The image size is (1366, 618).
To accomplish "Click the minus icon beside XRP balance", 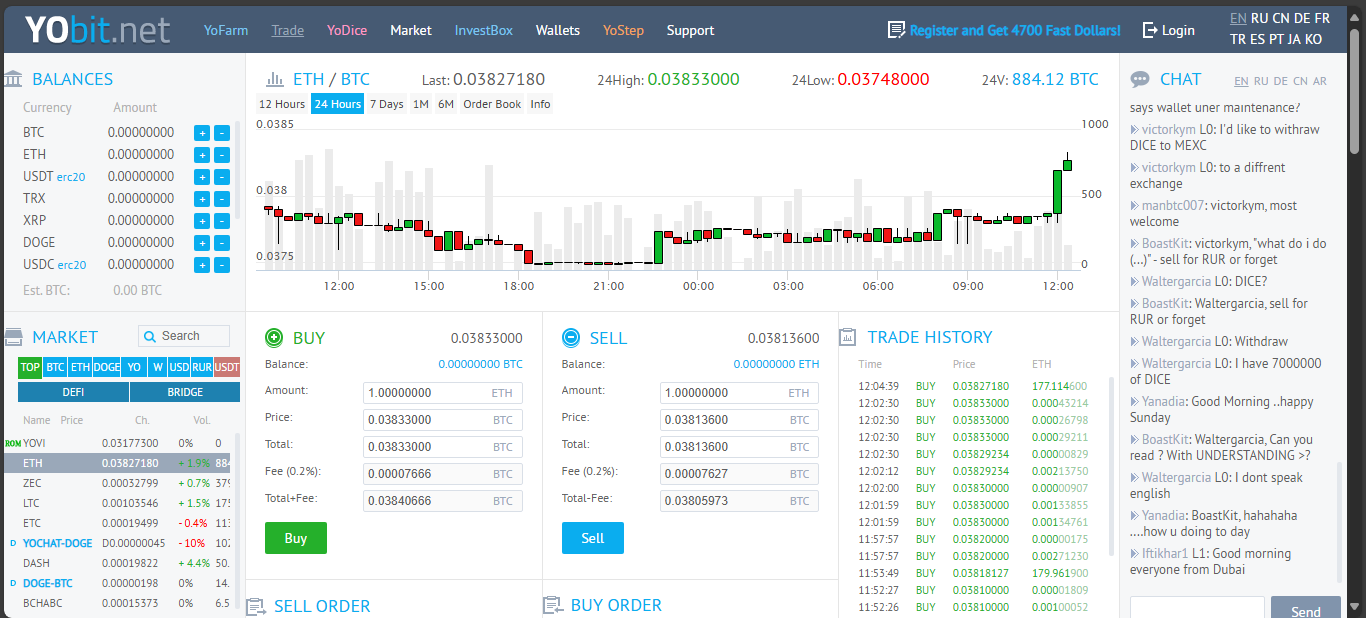I will [x=222, y=221].
